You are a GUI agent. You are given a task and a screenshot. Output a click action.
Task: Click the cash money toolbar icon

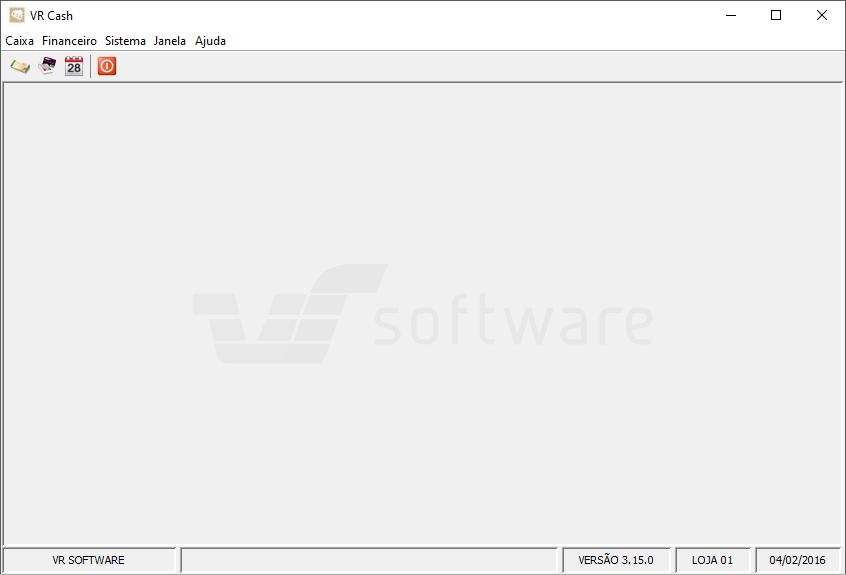(19, 66)
